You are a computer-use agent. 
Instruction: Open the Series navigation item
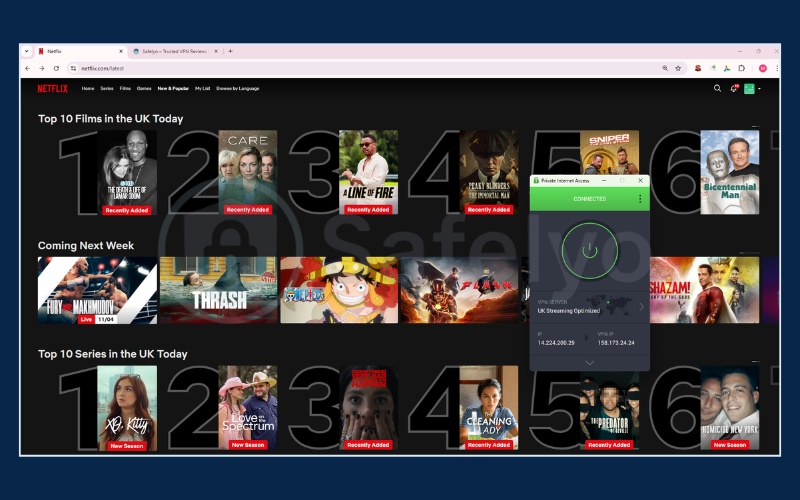[107, 89]
